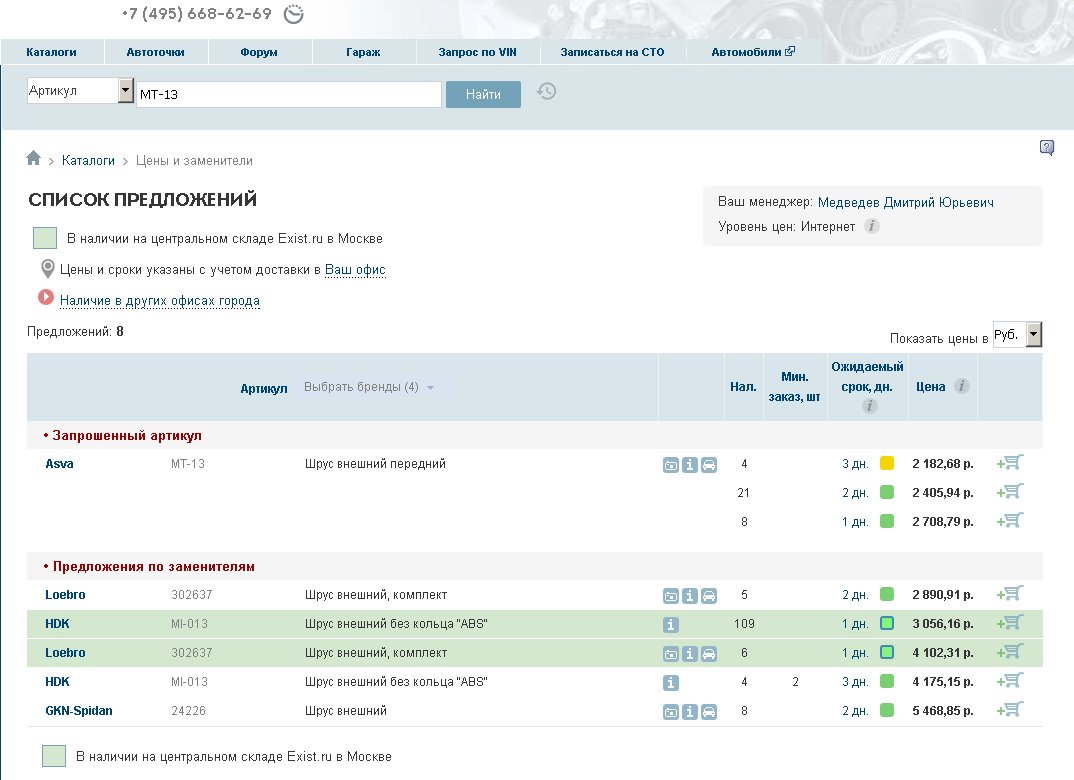
Task: Open info icon in Asva MT-13 row
Action: pyautogui.click(x=690, y=465)
